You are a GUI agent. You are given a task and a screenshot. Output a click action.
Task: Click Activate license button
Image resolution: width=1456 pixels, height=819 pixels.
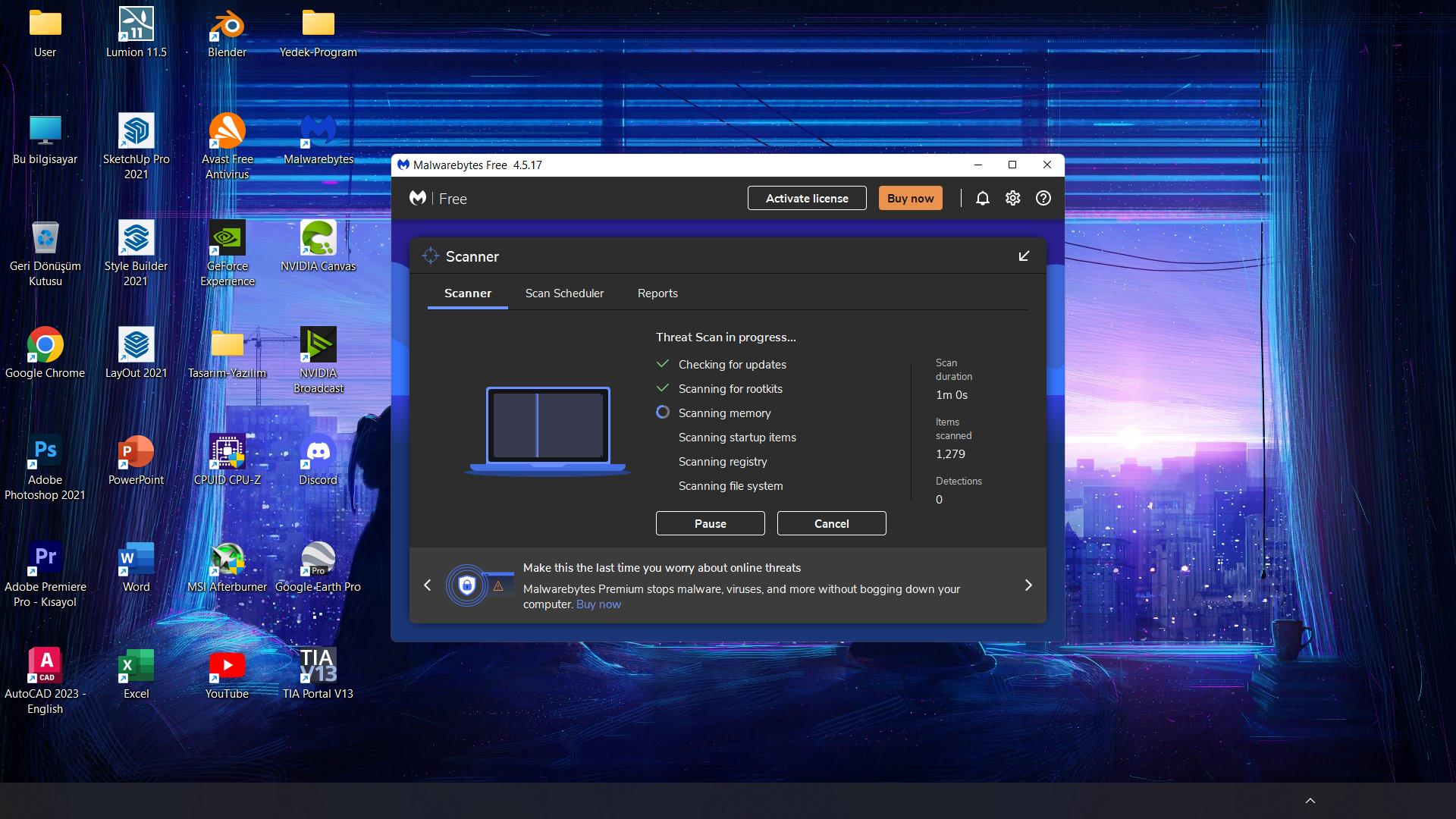[807, 198]
